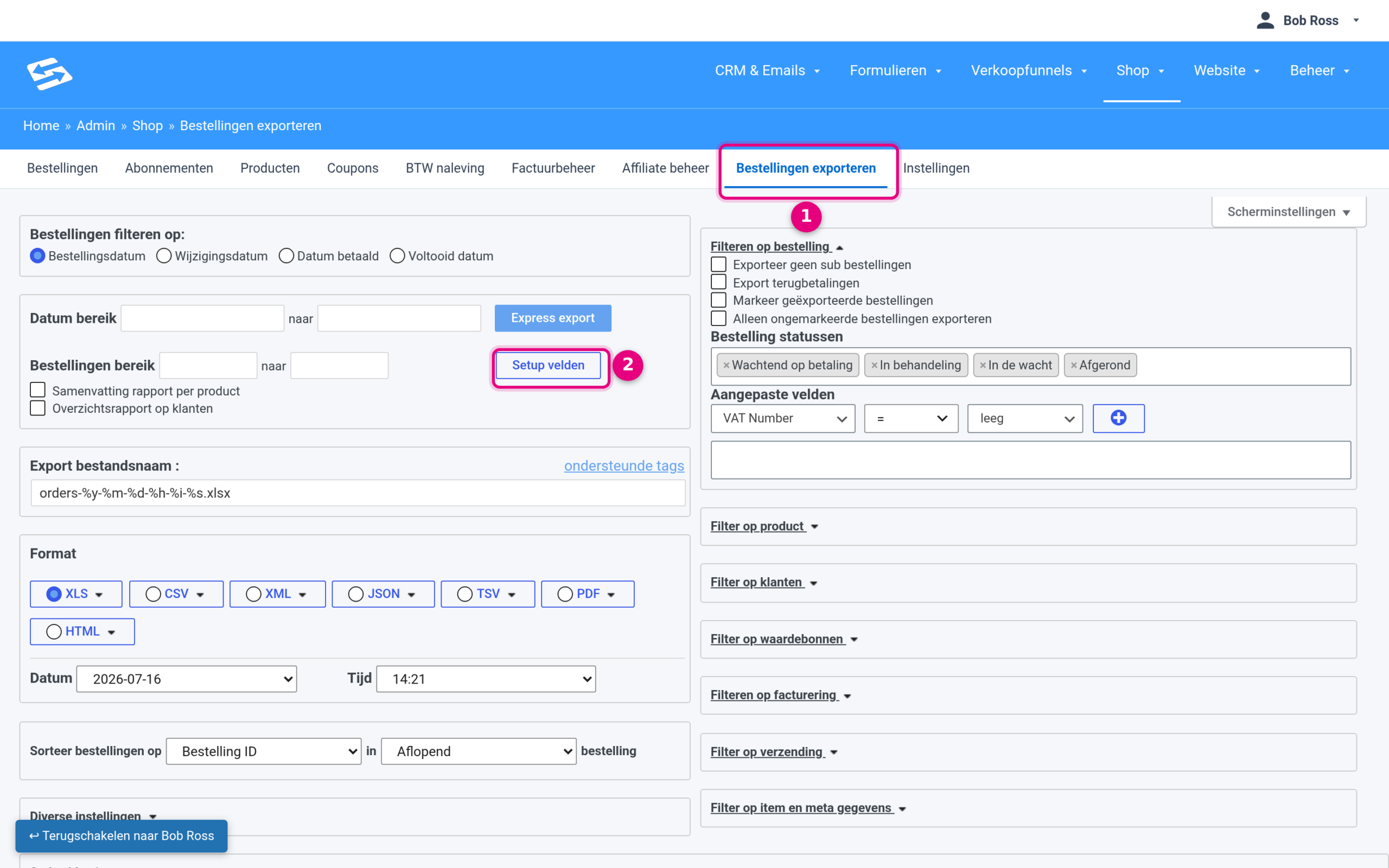Remove the In behandeling status tag
This screenshot has width=1389, height=868.
point(874,365)
